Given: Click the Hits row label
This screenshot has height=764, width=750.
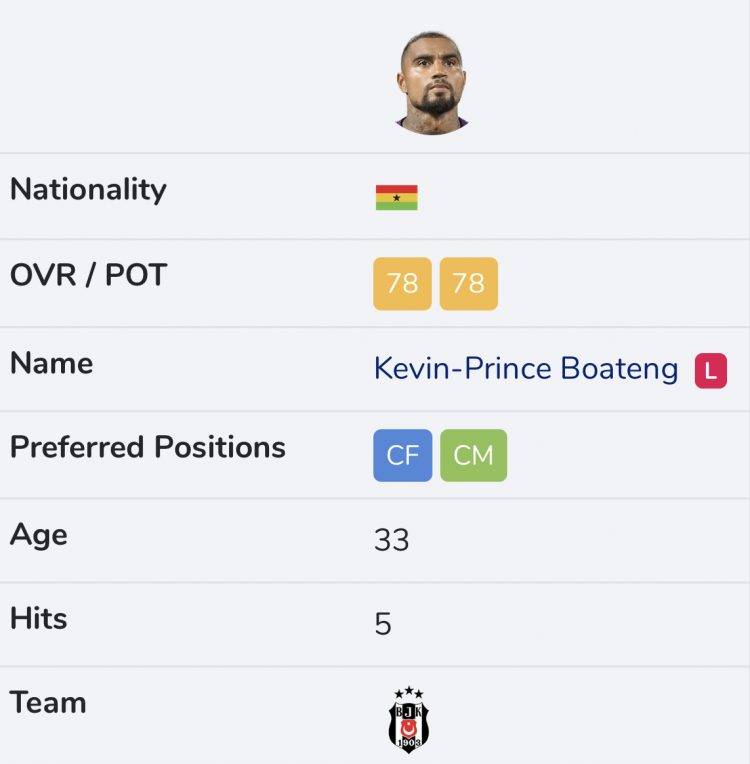Looking at the screenshot, I should [38, 618].
